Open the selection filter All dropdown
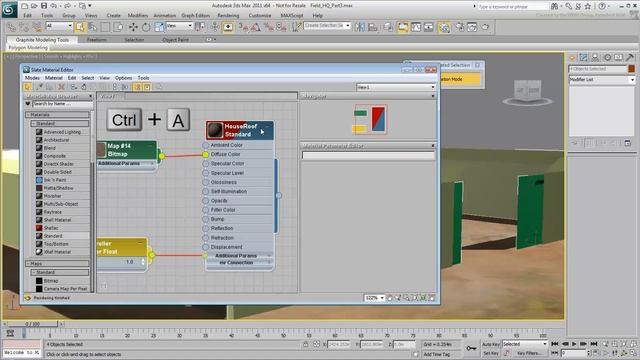The image size is (640, 360). (59, 26)
